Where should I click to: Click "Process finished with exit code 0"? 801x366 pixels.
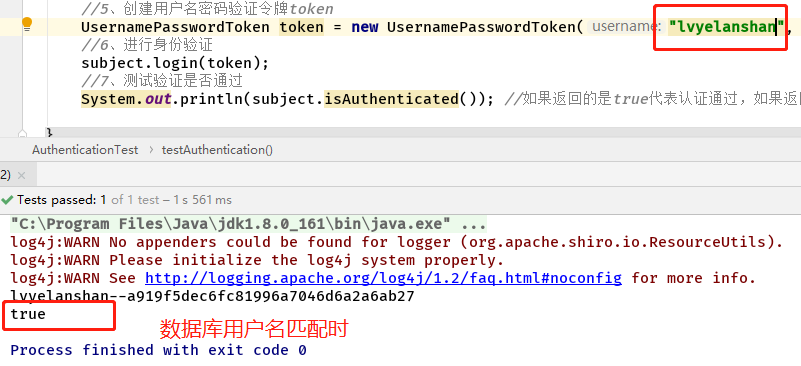(x=158, y=350)
